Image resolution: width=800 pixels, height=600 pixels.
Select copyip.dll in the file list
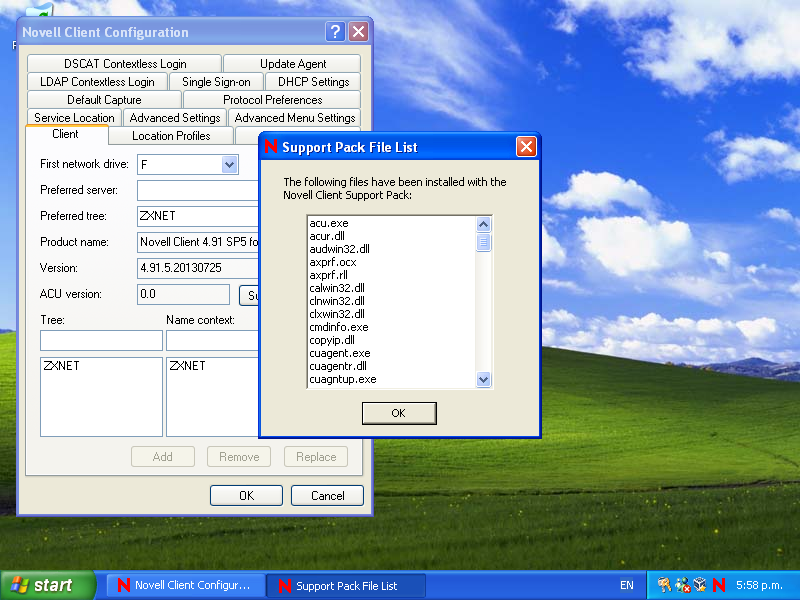click(332, 340)
